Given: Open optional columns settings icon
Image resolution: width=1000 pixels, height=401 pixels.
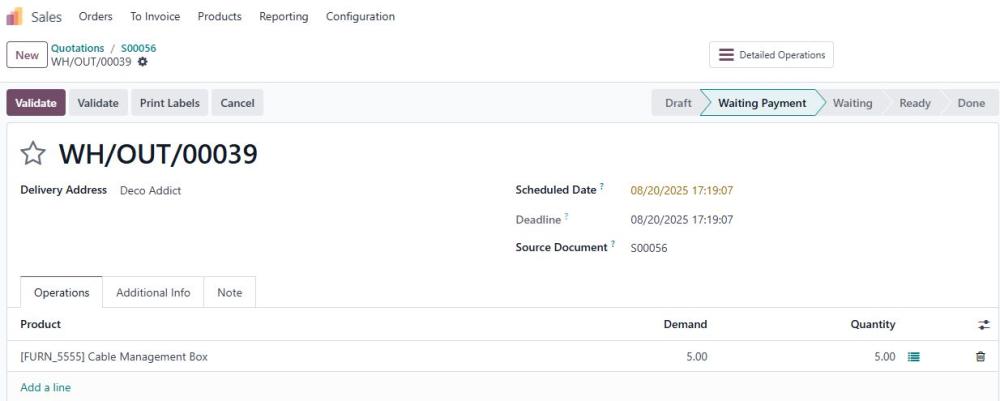Looking at the screenshot, I should tap(983, 325).
